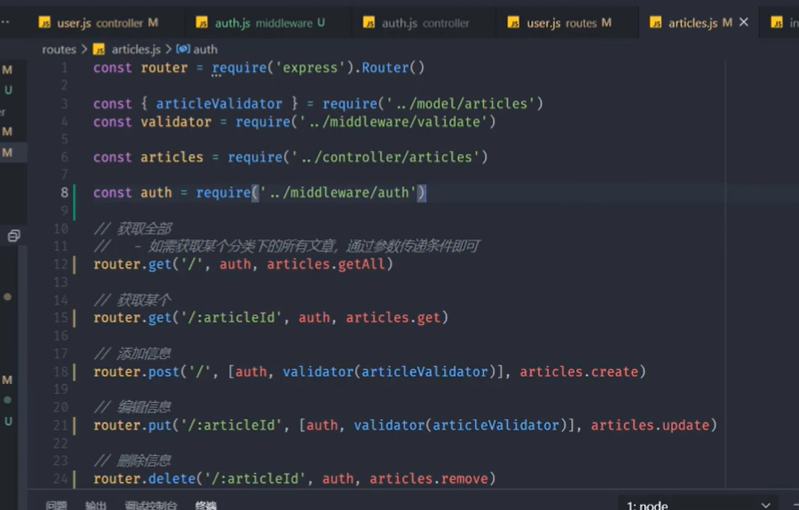Open the 1: node terminal dropdown
This screenshot has width=799, height=510.
698,505
